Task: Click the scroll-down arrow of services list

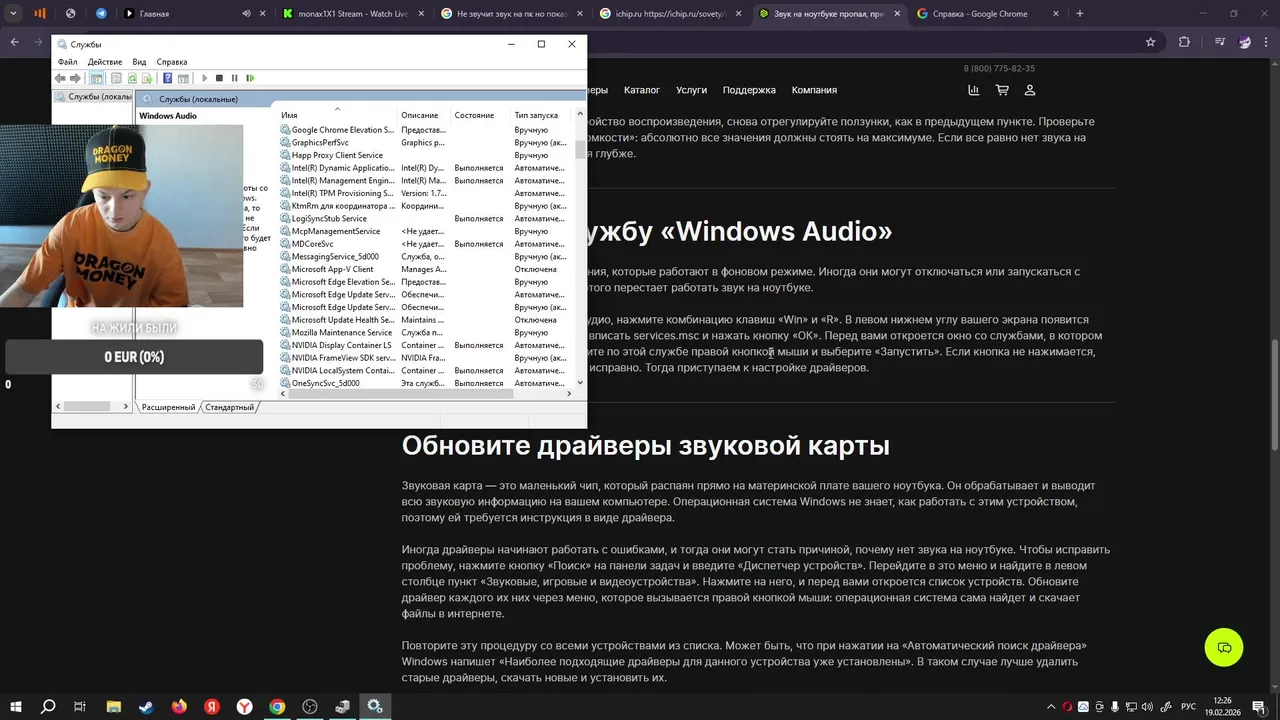Action: pyautogui.click(x=580, y=383)
